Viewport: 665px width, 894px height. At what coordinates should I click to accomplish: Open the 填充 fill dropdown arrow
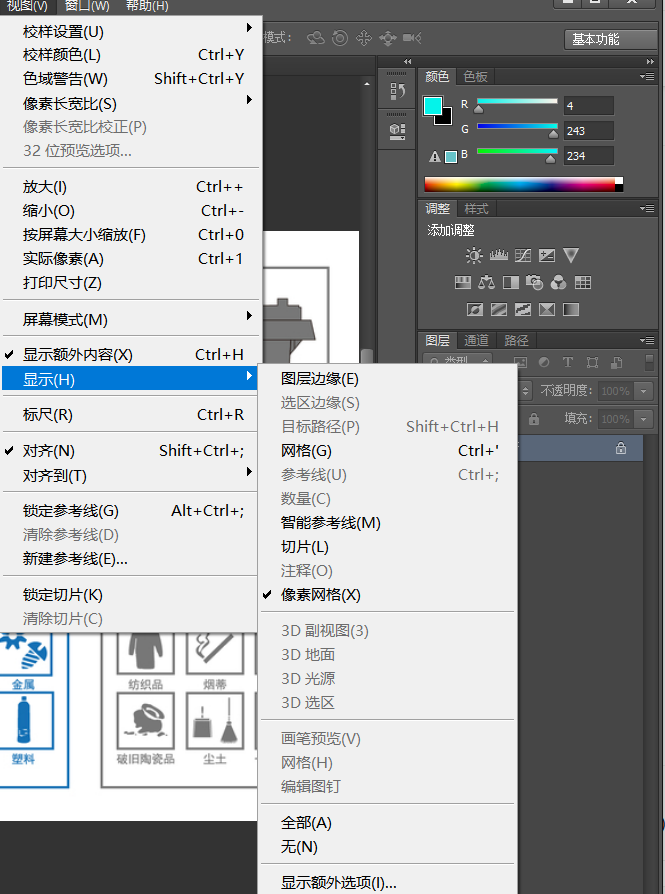(643, 419)
